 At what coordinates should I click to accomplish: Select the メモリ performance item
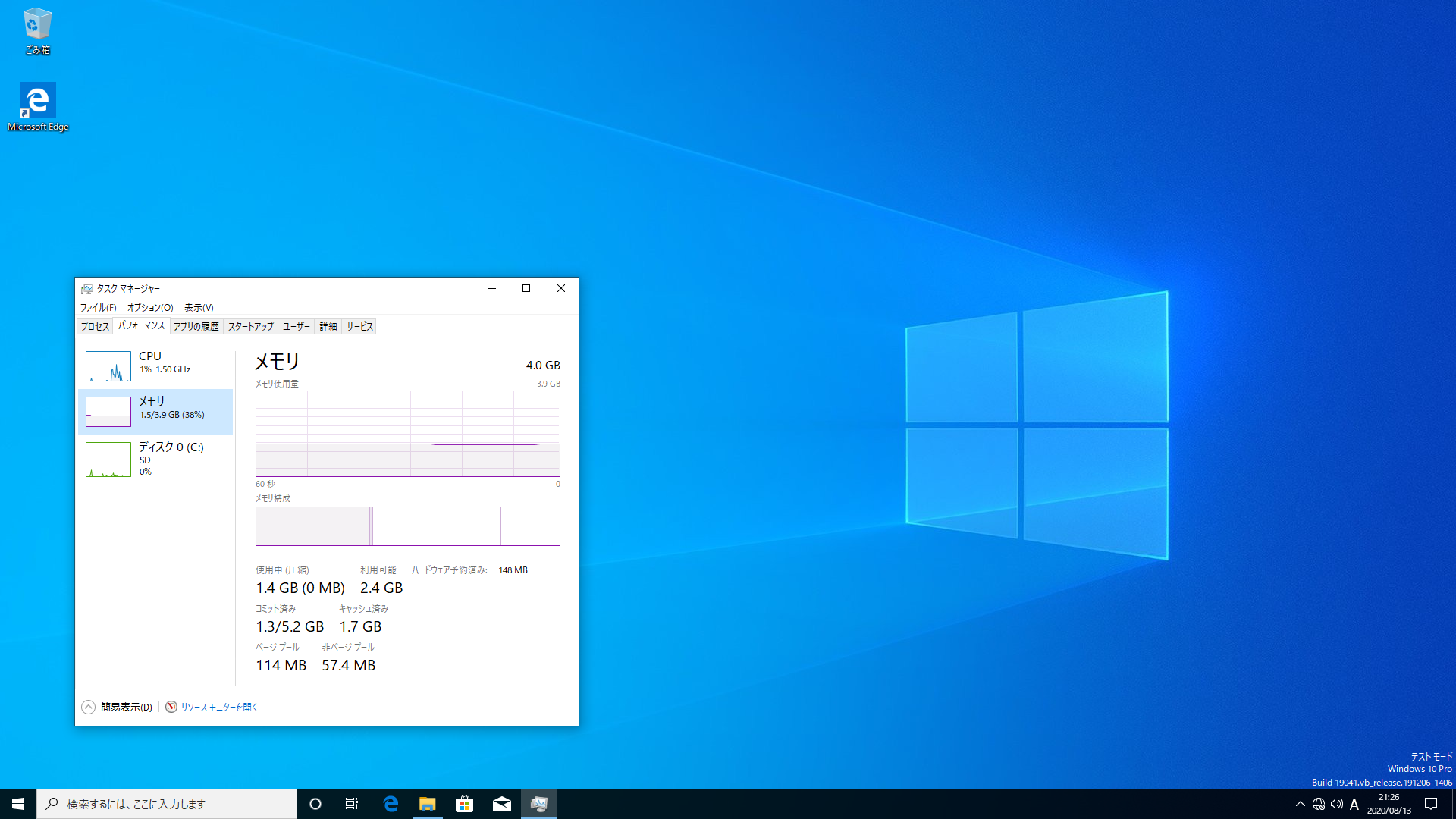pos(155,412)
